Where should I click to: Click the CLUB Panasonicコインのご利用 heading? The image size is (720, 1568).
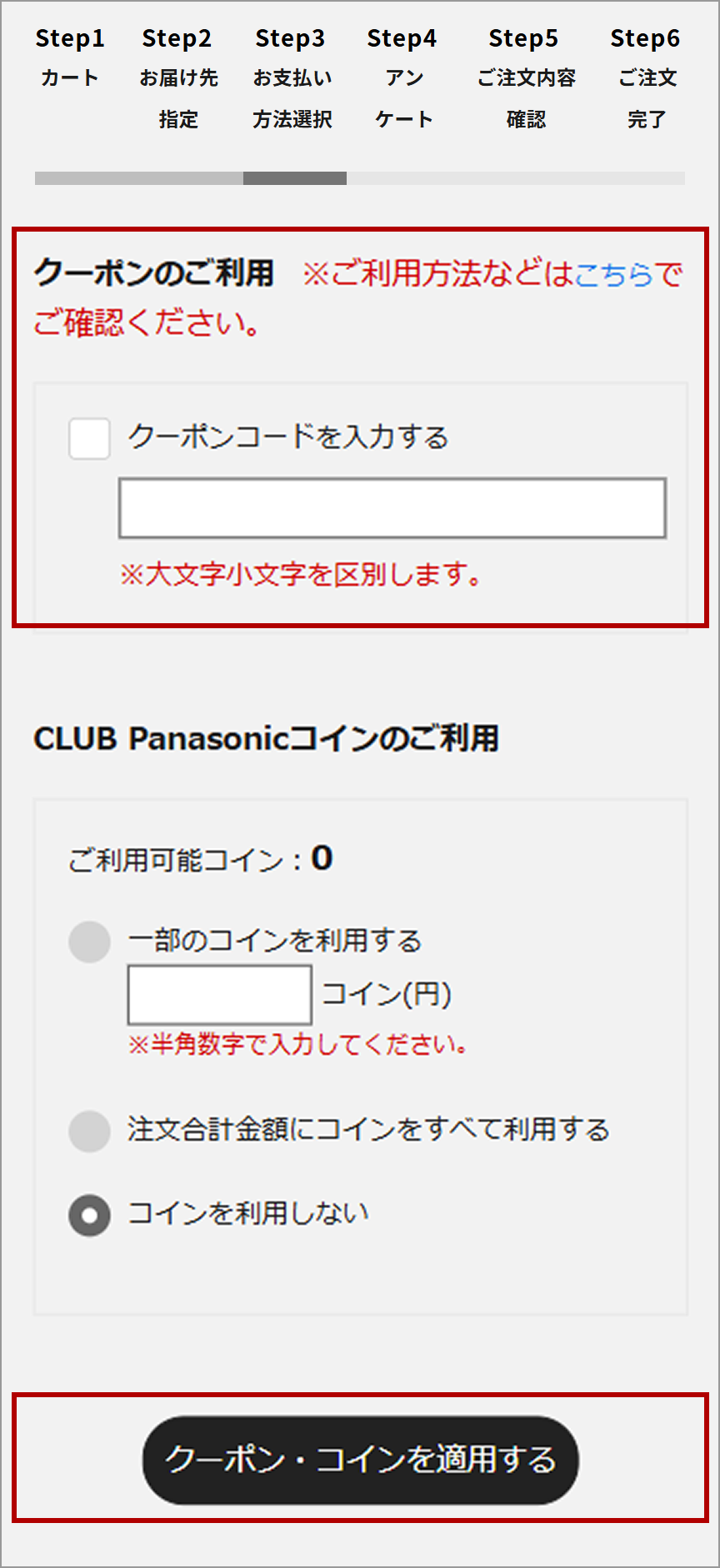click(267, 737)
